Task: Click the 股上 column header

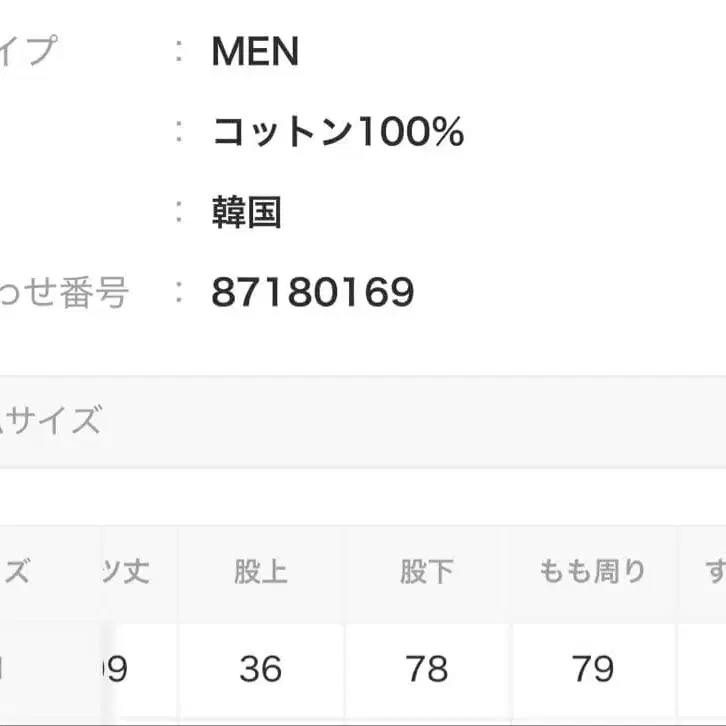Action: click(x=261, y=572)
